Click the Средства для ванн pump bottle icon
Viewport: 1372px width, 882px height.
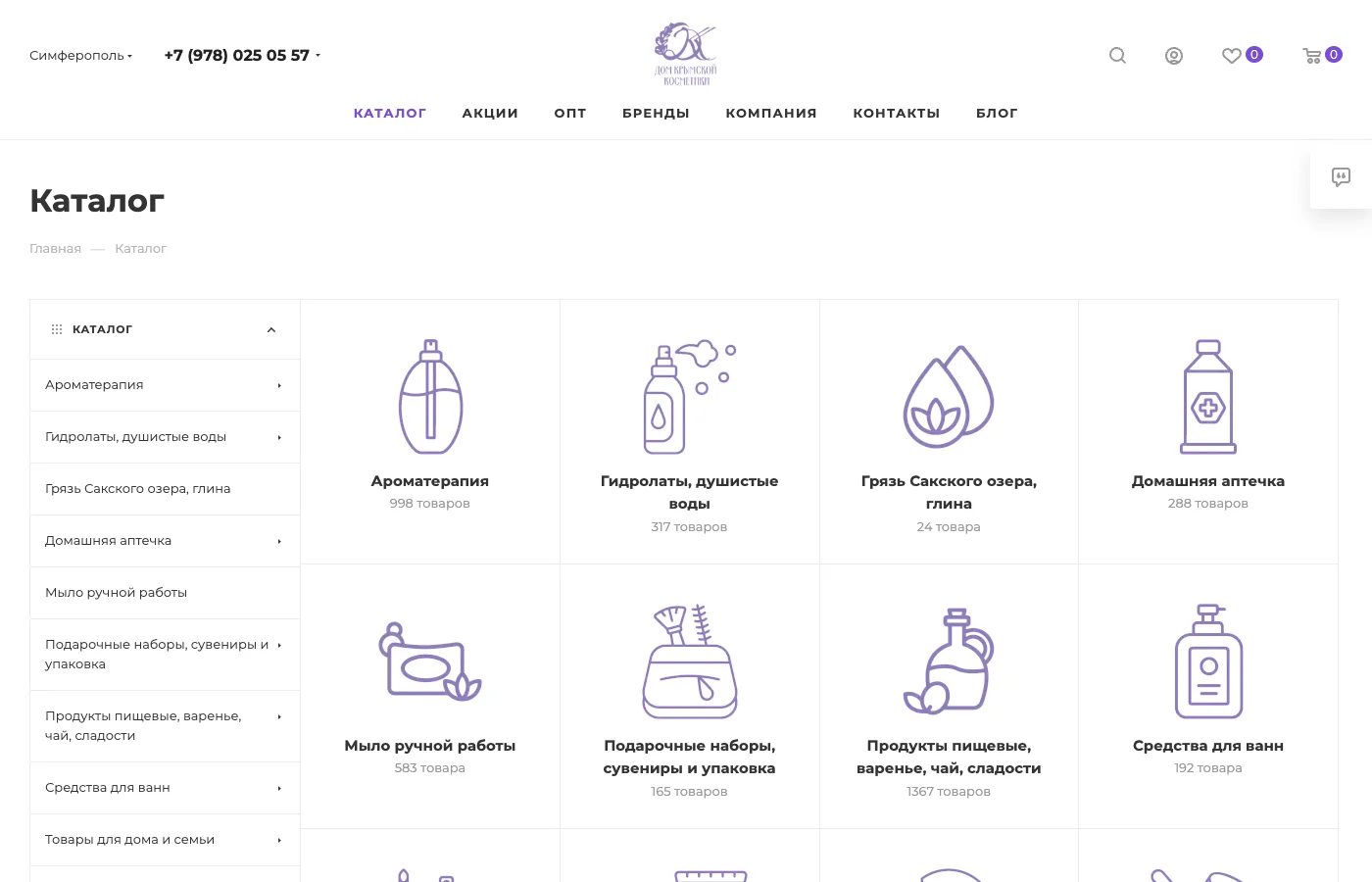pyautogui.click(x=1208, y=661)
